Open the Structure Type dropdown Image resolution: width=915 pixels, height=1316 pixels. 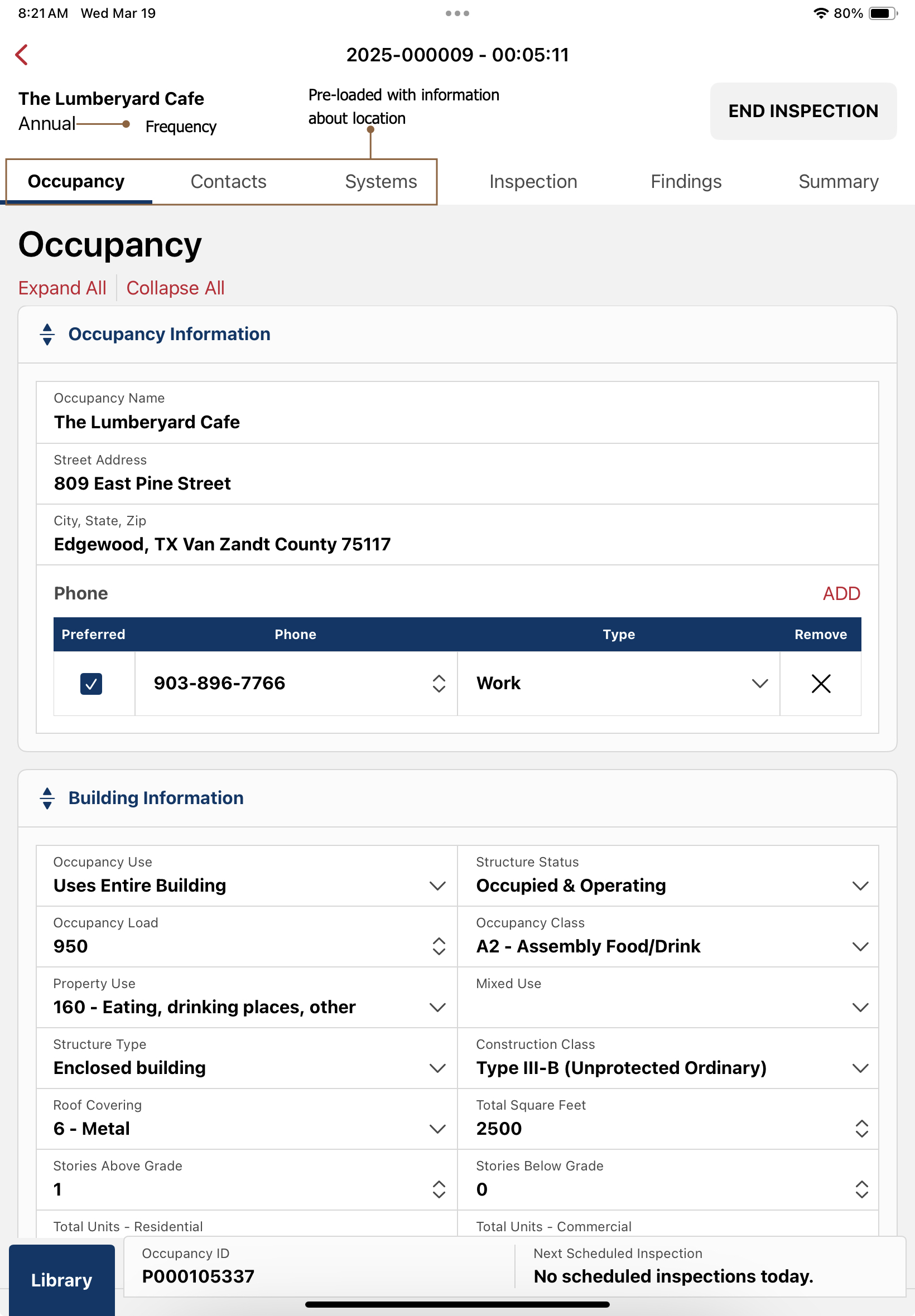[247, 1058]
